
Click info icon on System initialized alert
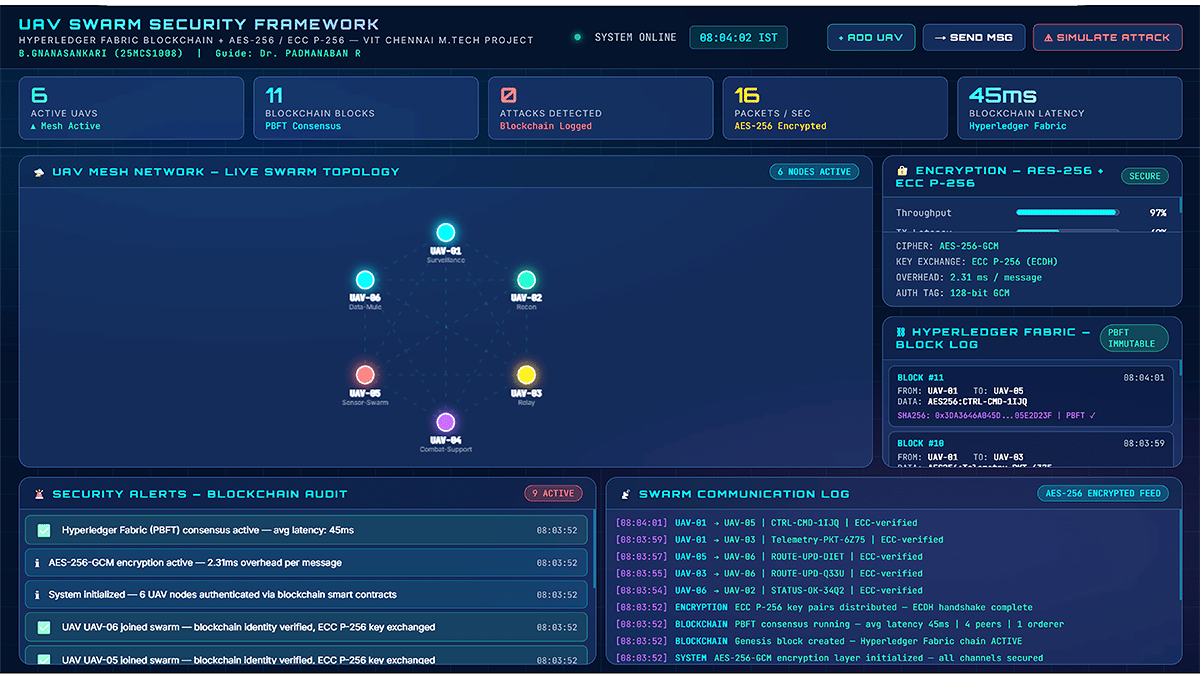pos(37,595)
